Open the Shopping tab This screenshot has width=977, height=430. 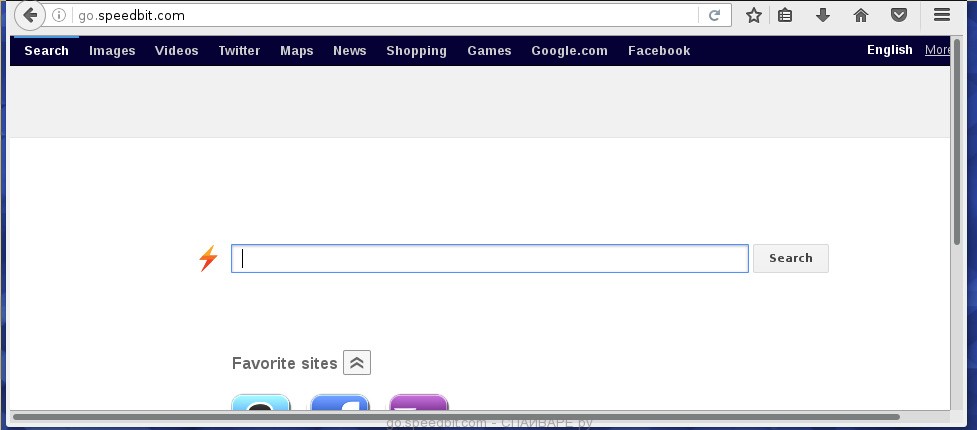point(416,51)
